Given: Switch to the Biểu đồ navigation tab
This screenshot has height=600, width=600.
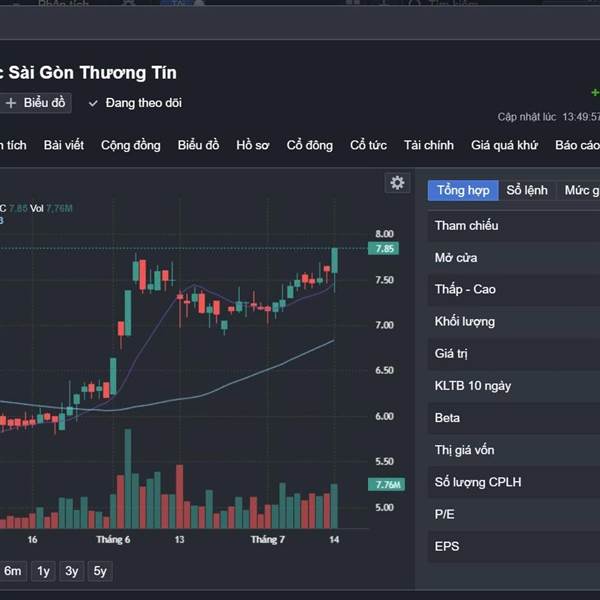Looking at the screenshot, I should (198, 145).
